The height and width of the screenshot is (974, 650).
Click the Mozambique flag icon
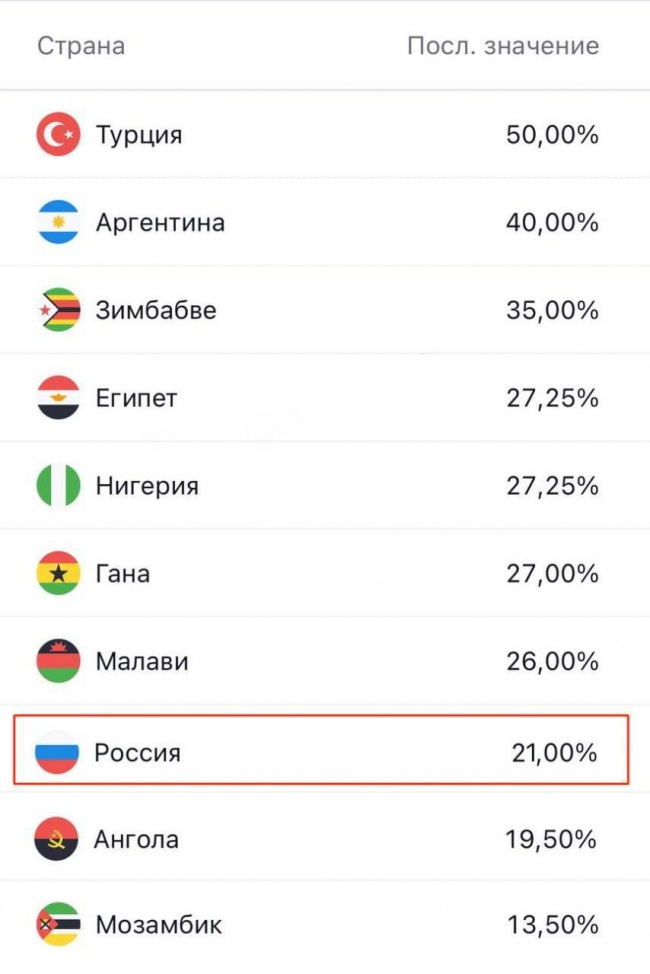pos(58,924)
